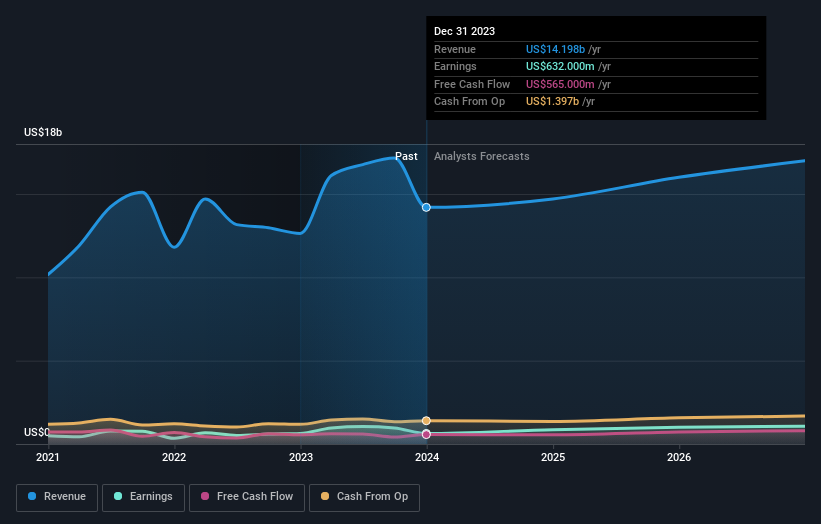Click the Revenue row label in tooltip
The image size is (821, 524).
(455, 49)
